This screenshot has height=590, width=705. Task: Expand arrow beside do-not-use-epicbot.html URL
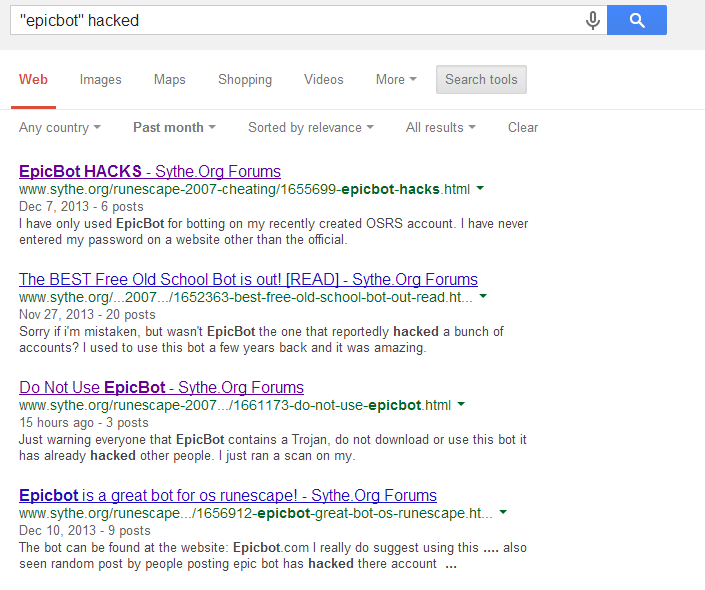coord(461,404)
